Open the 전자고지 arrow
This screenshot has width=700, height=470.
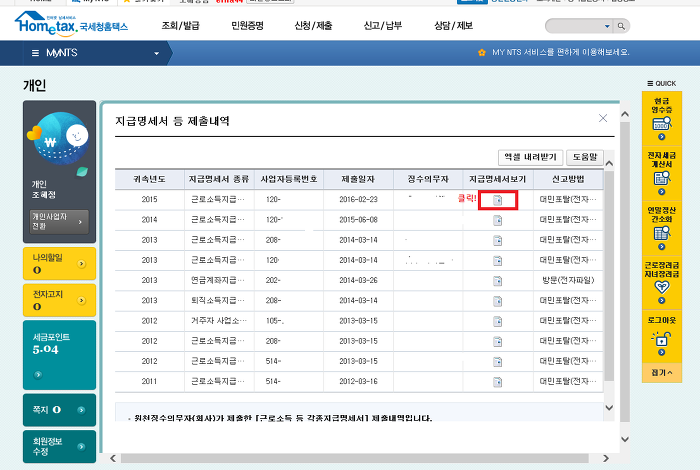(x=81, y=300)
